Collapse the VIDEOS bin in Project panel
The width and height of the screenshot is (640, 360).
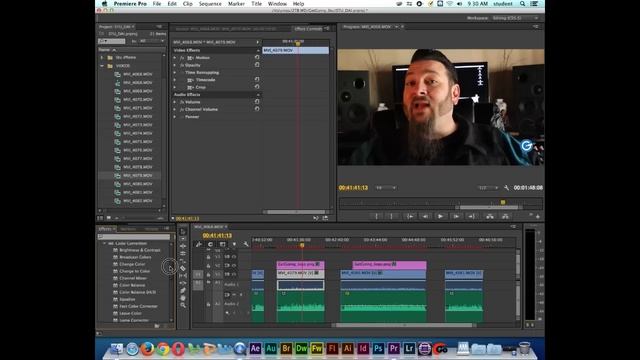tap(102, 66)
